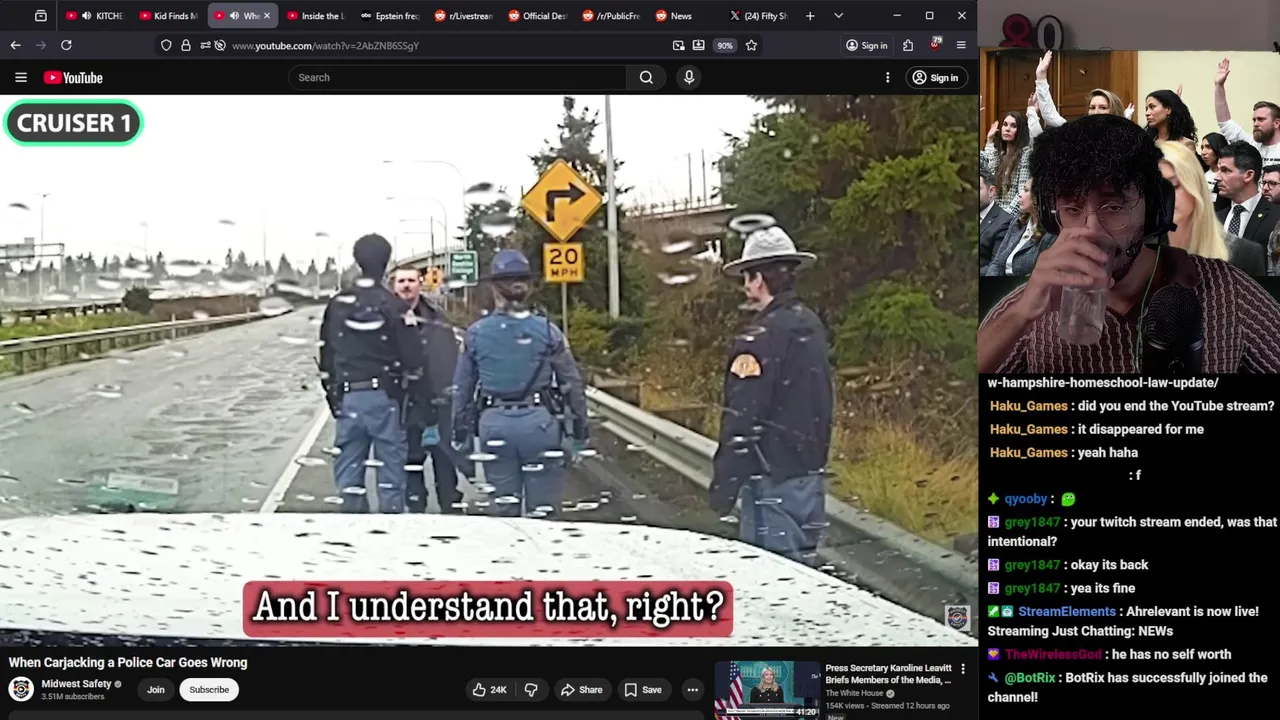The width and height of the screenshot is (1280, 720).
Task: Click the Join button
Action: pyautogui.click(x=156, y=689)
